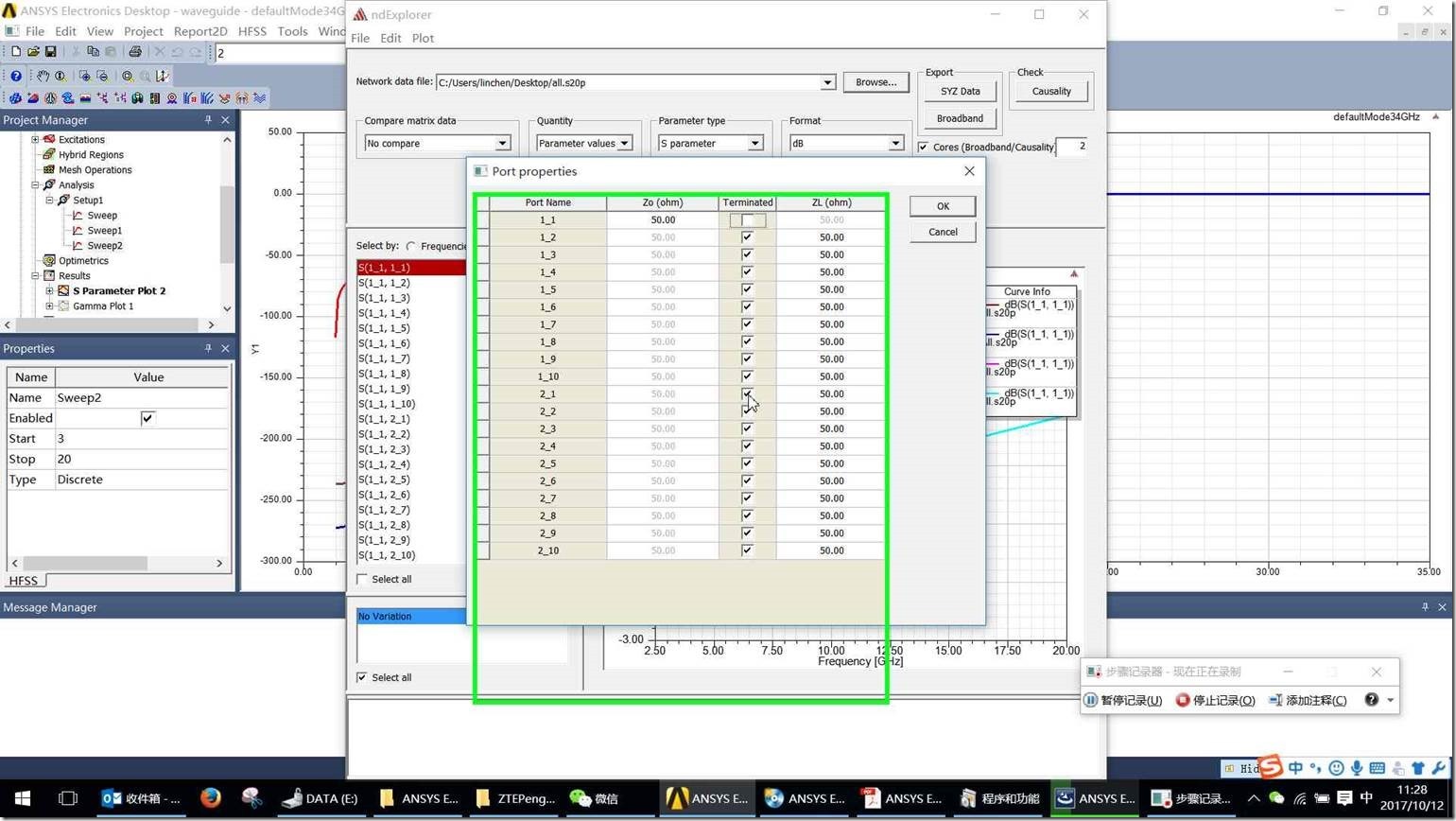This screenshot has height=821, width=1456.
Task: Pin the Properties panel
Action: coord(208,348)
